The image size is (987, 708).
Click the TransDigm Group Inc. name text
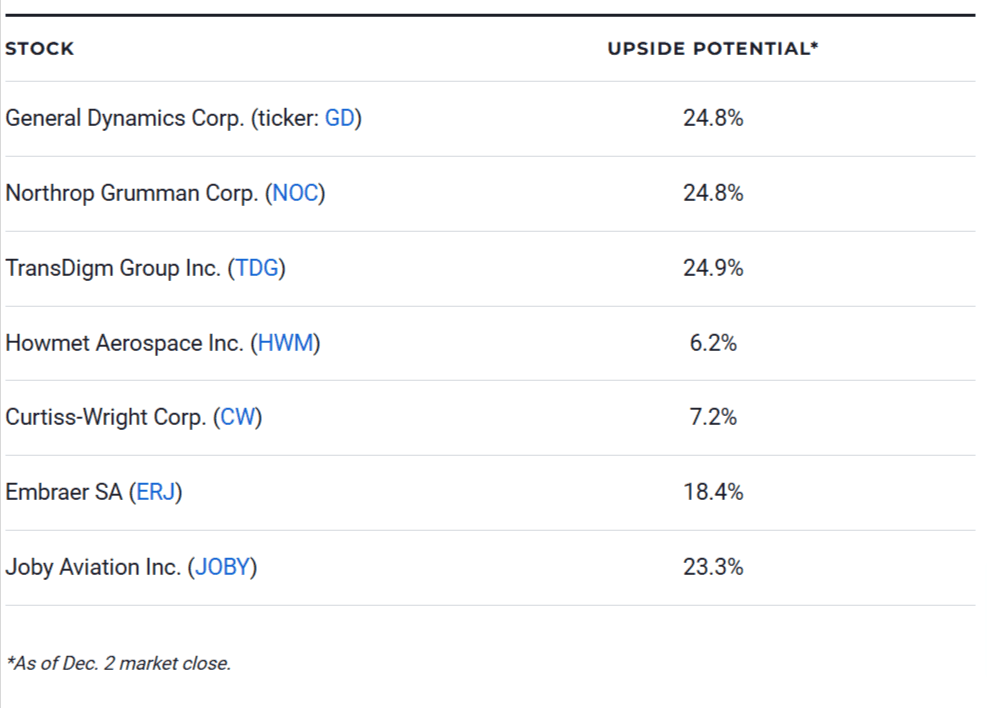115,268
